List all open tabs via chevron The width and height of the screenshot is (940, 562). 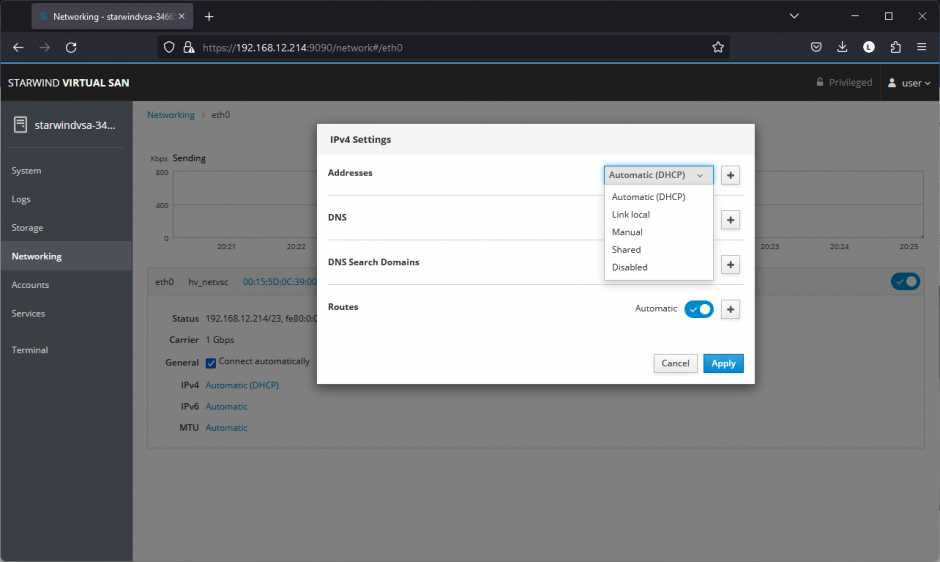point(794,16)
